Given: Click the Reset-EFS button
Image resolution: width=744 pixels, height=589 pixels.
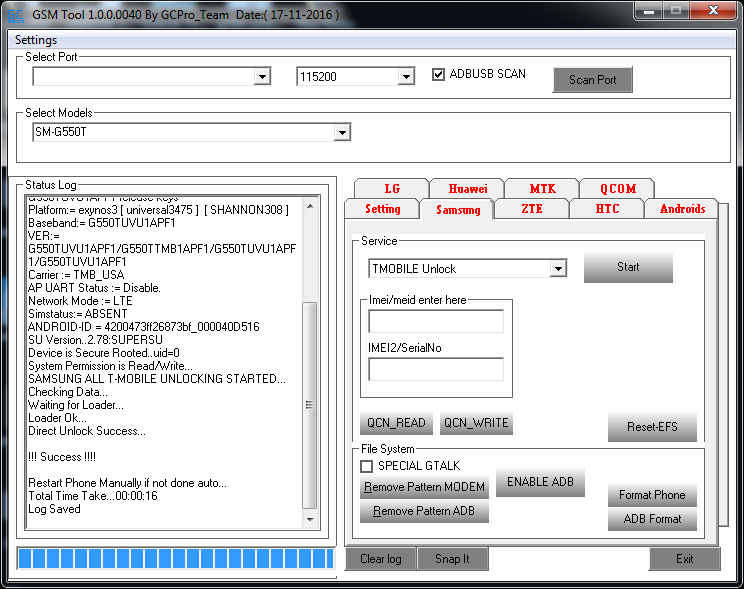Looking at the screenshot, I should pos(652,427).
